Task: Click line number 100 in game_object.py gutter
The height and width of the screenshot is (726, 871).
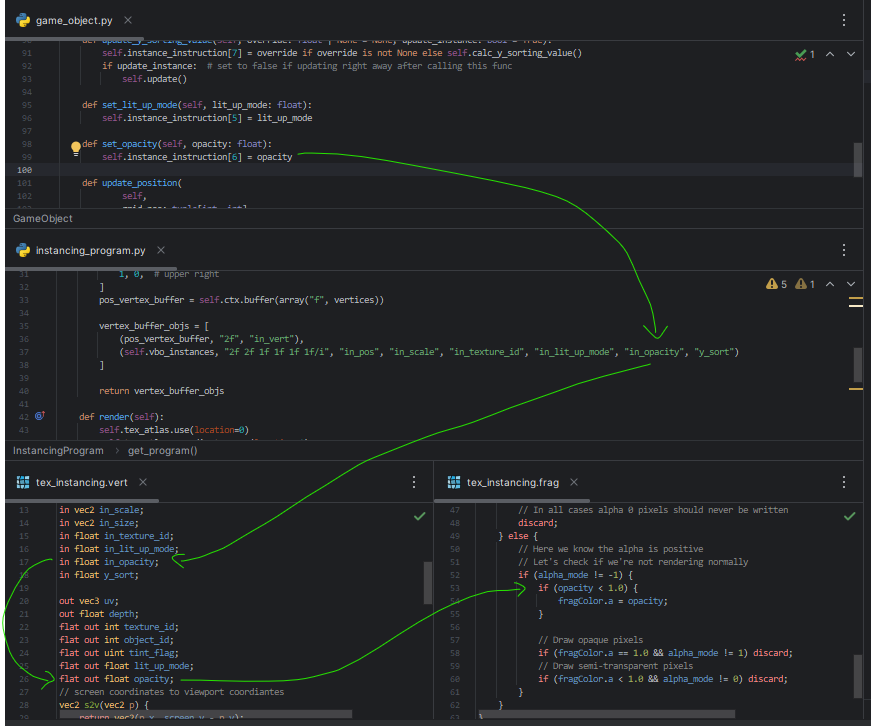Action: 24,170
